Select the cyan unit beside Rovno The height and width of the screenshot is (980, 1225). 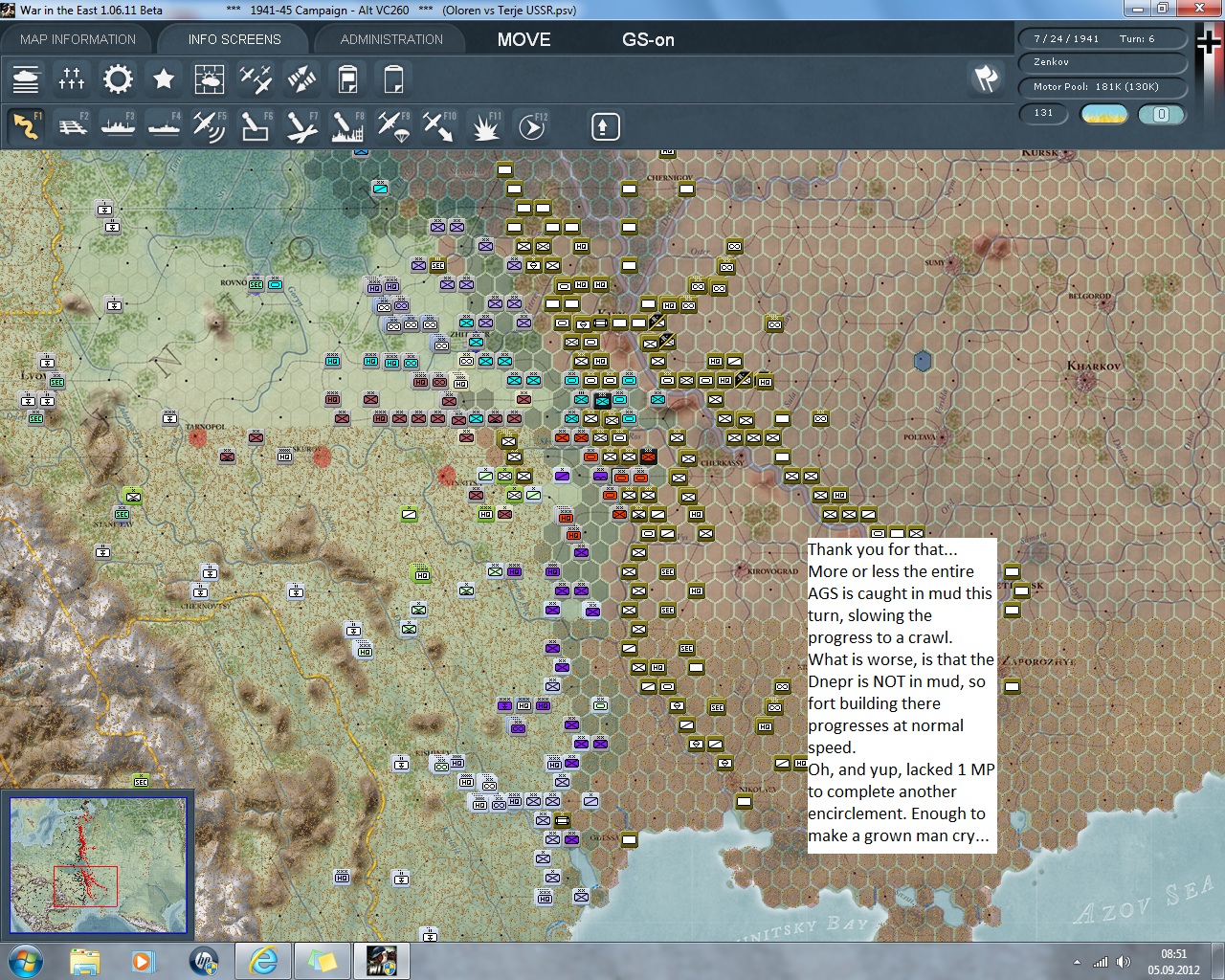click(275, 284)
